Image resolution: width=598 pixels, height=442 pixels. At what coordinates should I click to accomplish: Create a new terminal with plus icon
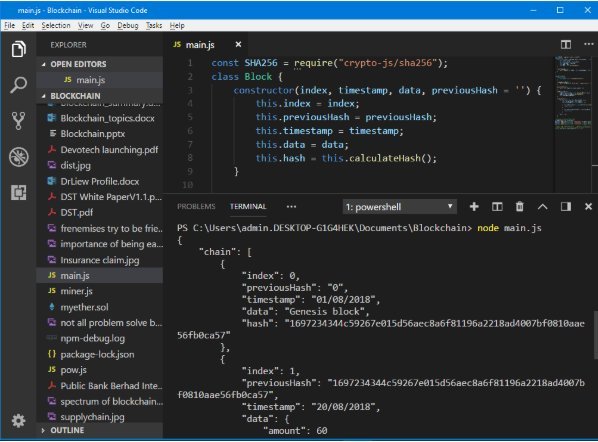(474, 207)
